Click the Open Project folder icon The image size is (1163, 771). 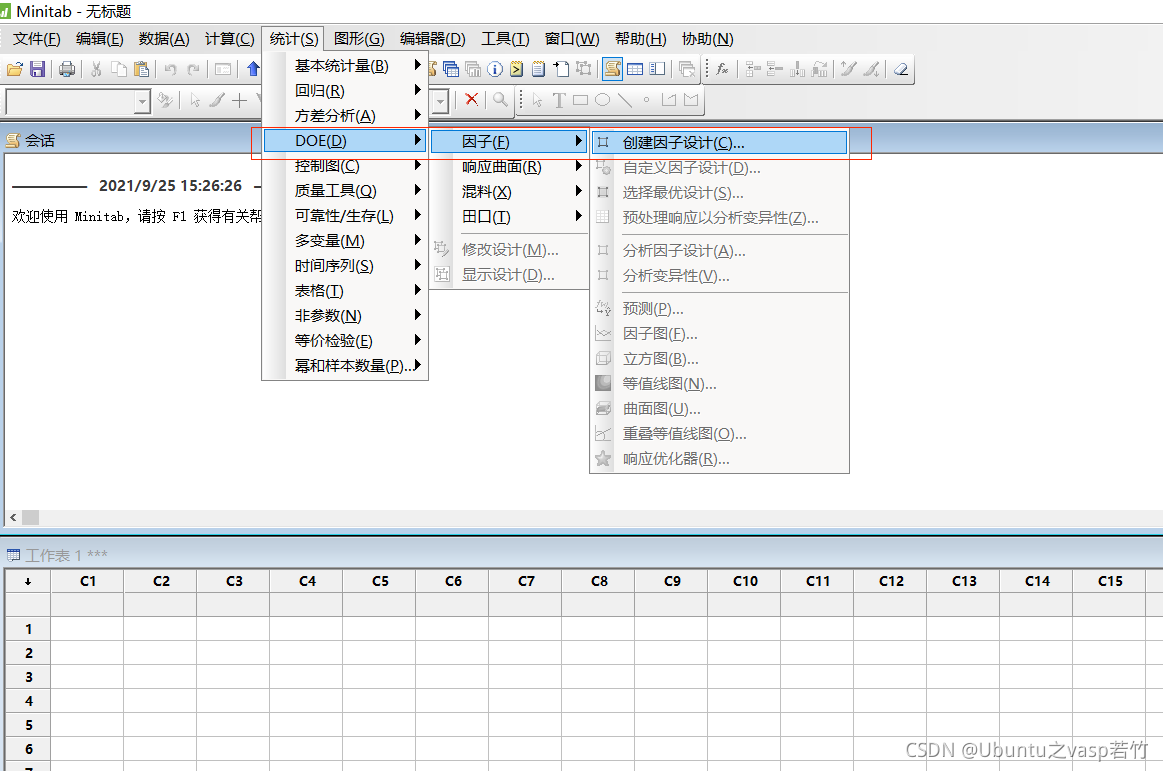[x=15, y=69]
